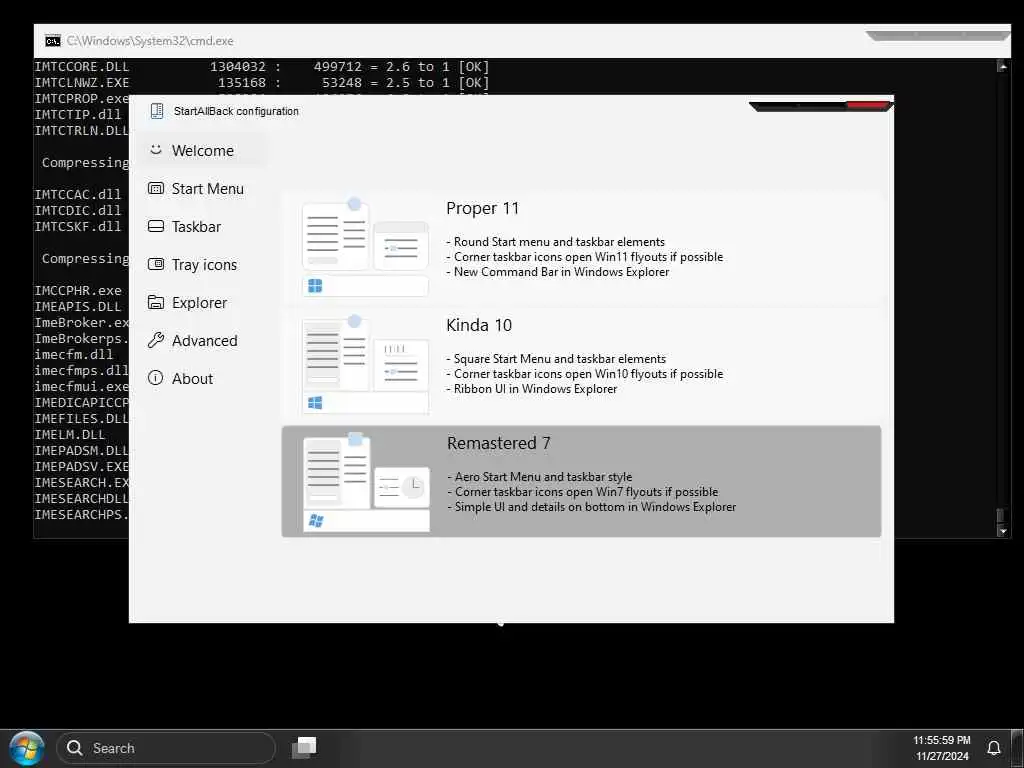1024x768 pixels.
Task: Click the Kinda 10 preview thumbnail
Action: (365, 364)
